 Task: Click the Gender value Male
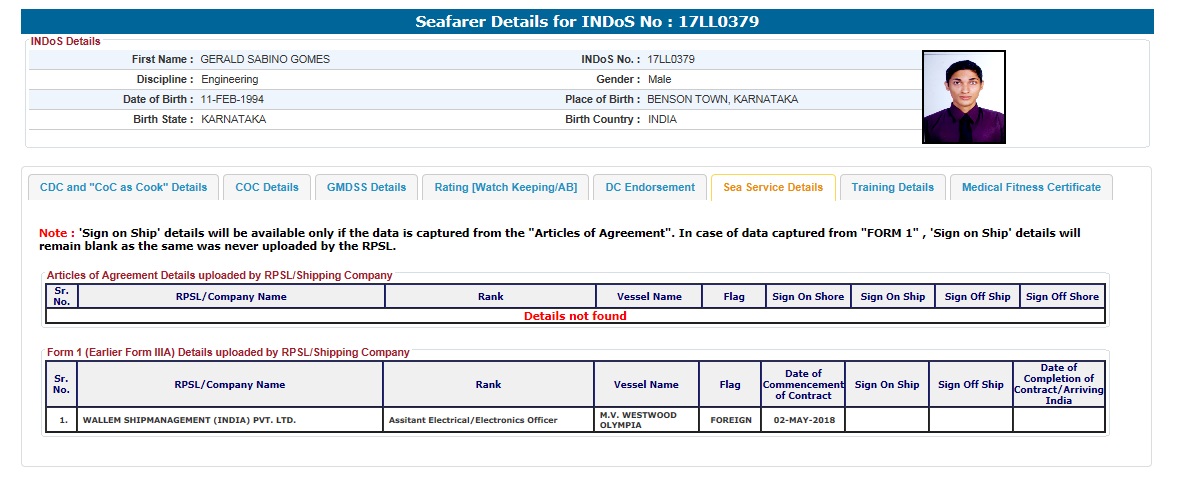click(659, 79)
